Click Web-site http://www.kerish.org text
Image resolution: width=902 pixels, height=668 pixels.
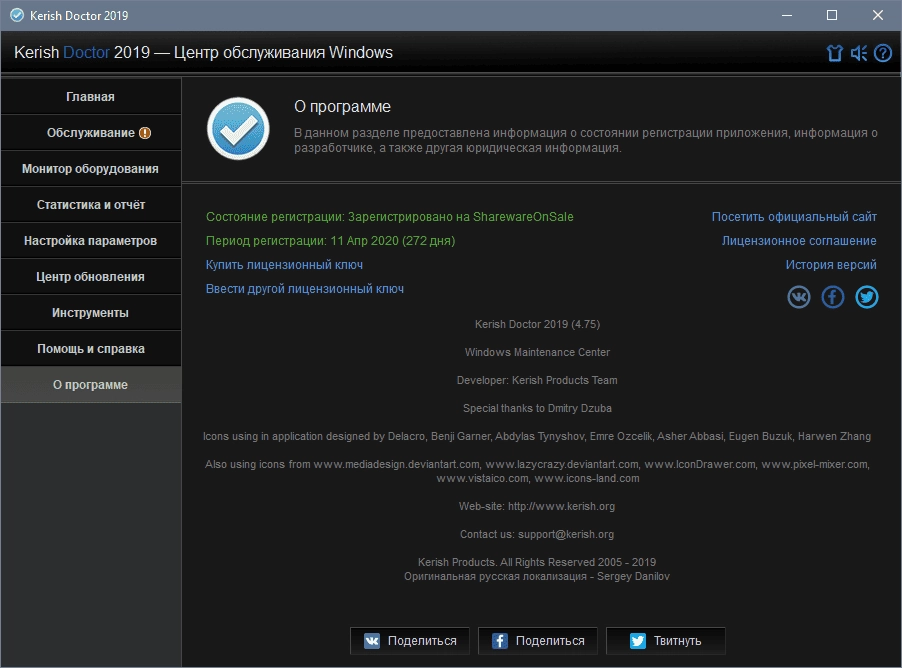coord(537,506)
